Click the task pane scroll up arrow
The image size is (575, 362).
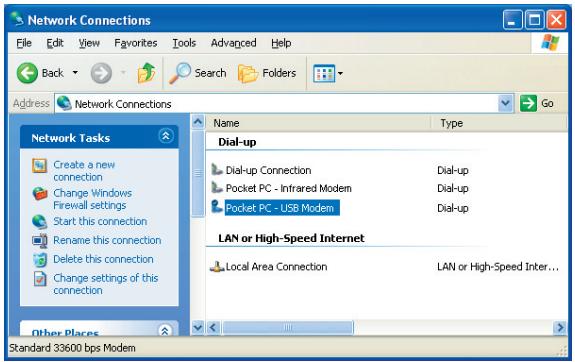[198, 122]
